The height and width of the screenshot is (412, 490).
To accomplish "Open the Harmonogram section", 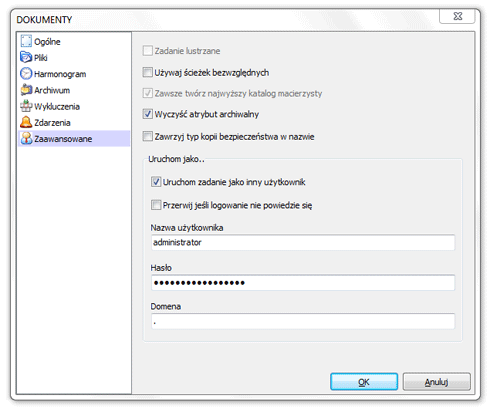I will (60, 74).
